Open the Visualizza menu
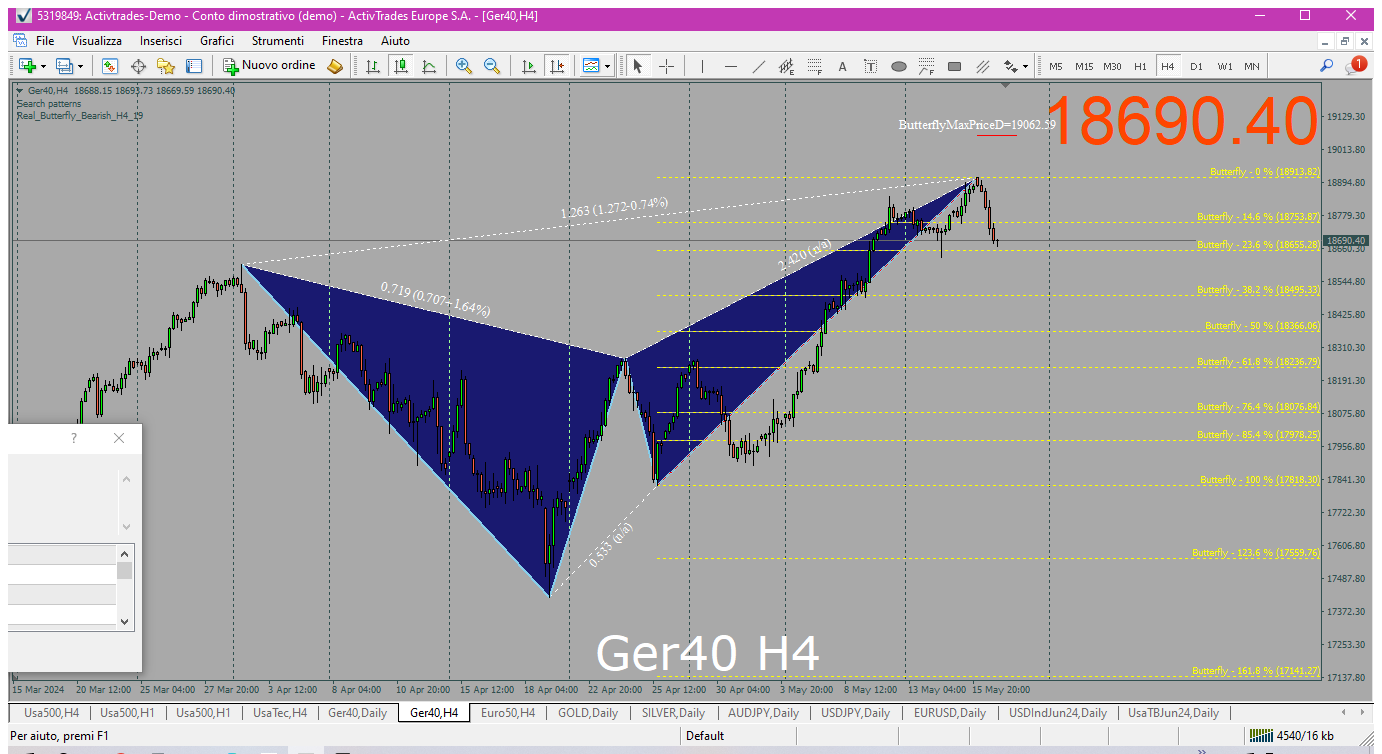The width and height of the screenshot is (1382, 754). click(97, 41)
